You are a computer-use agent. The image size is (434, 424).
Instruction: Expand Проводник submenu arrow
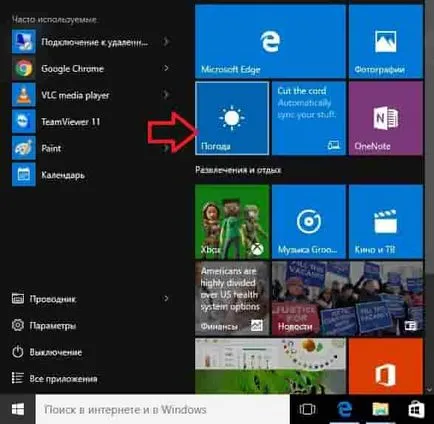click(x=166, y=299)
